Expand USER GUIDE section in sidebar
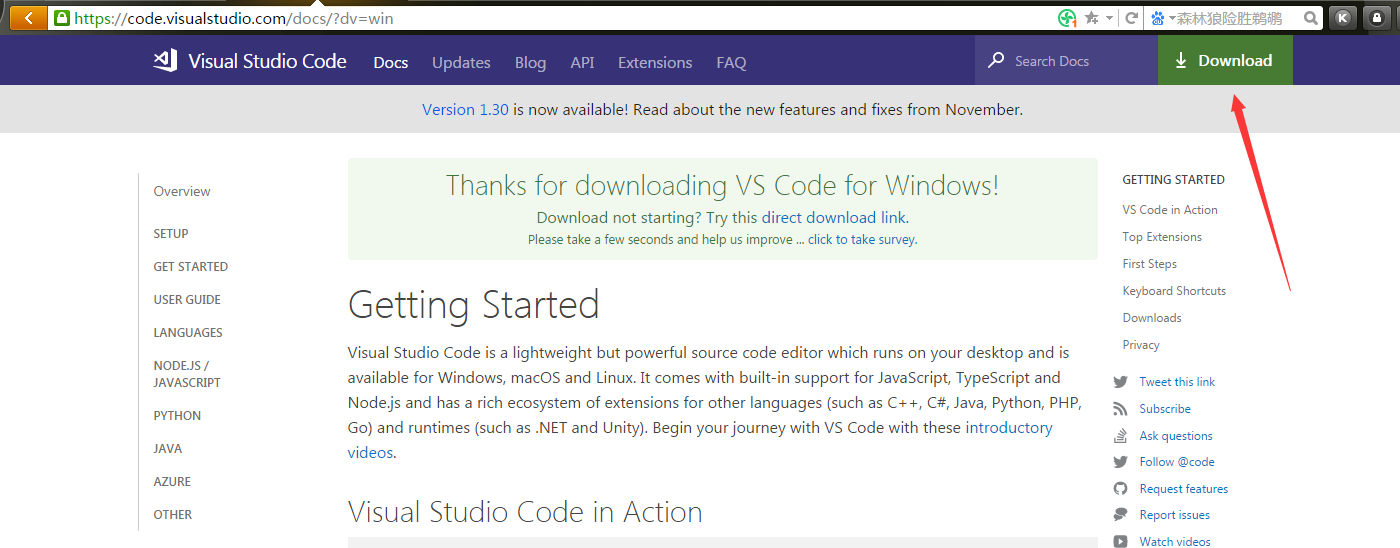The width and height of the screenshot is (1400, 548). (187, 300)
